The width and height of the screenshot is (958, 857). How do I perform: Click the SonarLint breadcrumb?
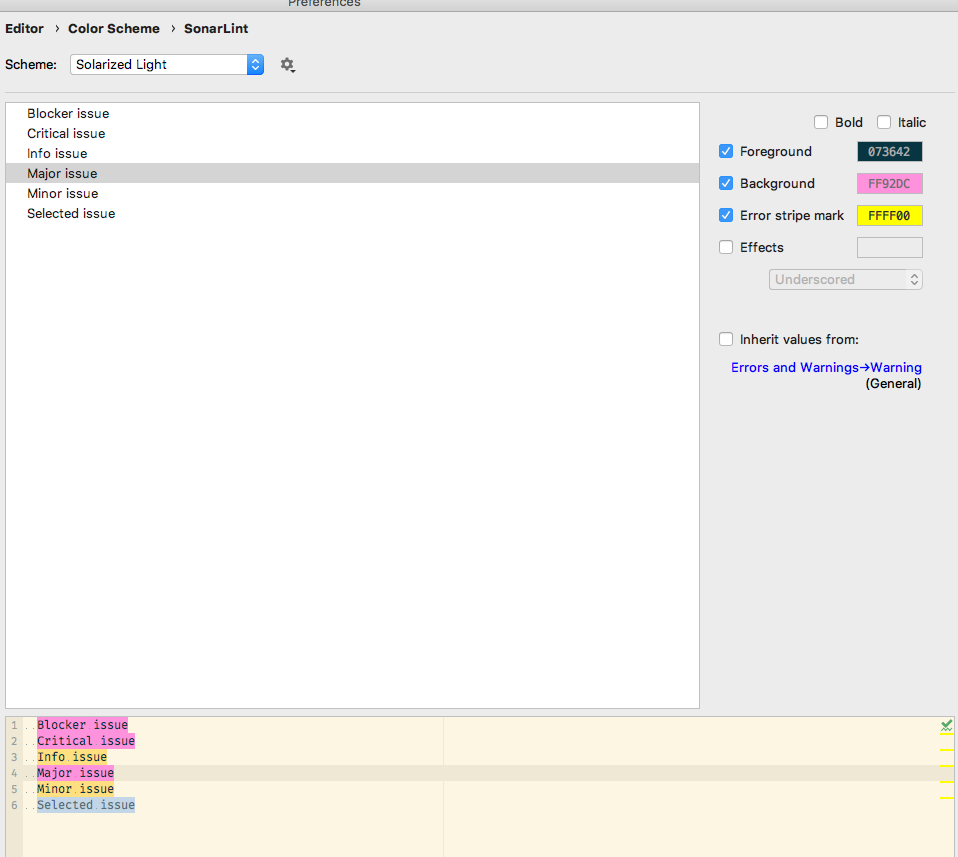click(x=216, y=29)
